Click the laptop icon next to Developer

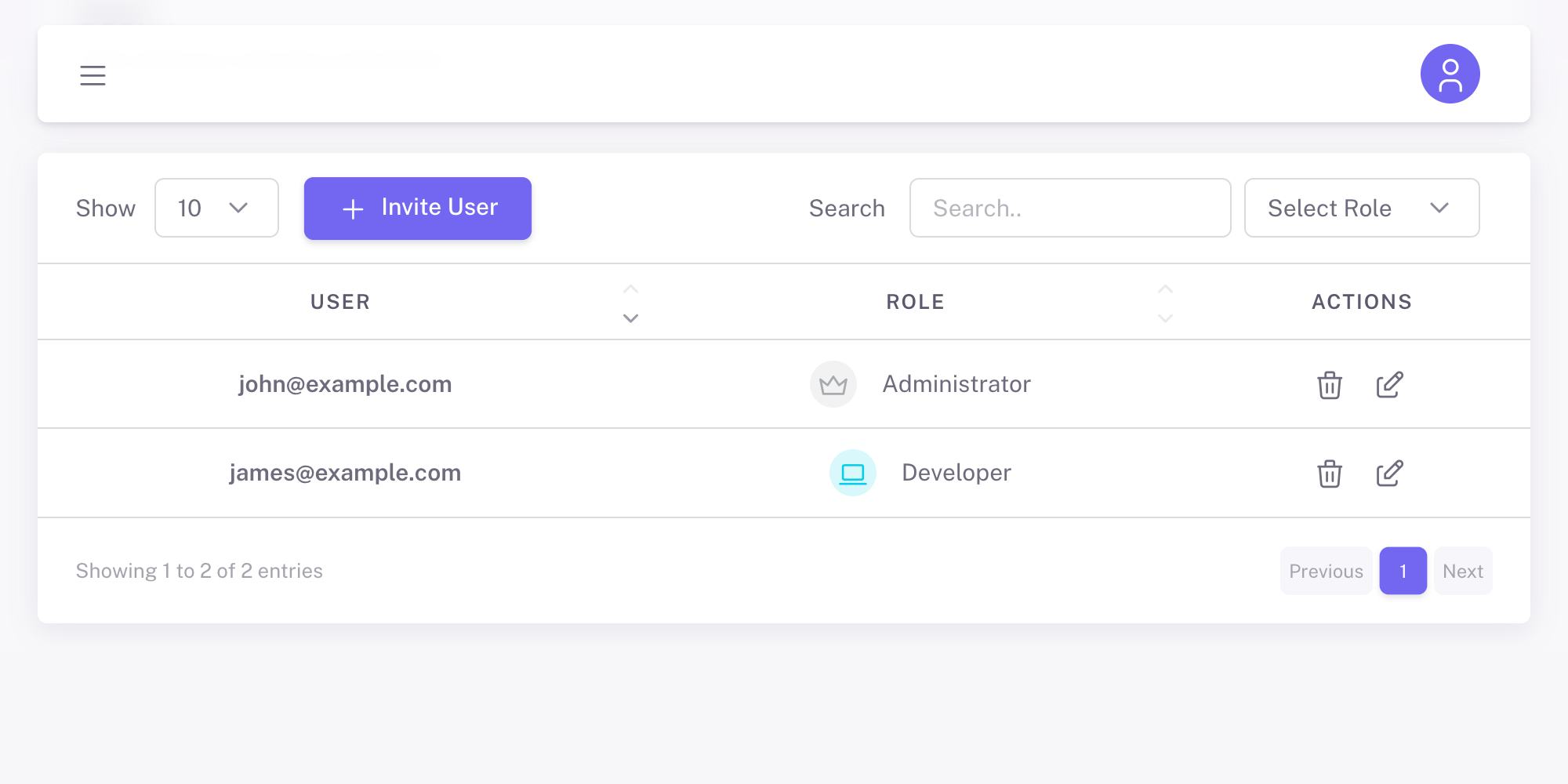pos(851,472)
